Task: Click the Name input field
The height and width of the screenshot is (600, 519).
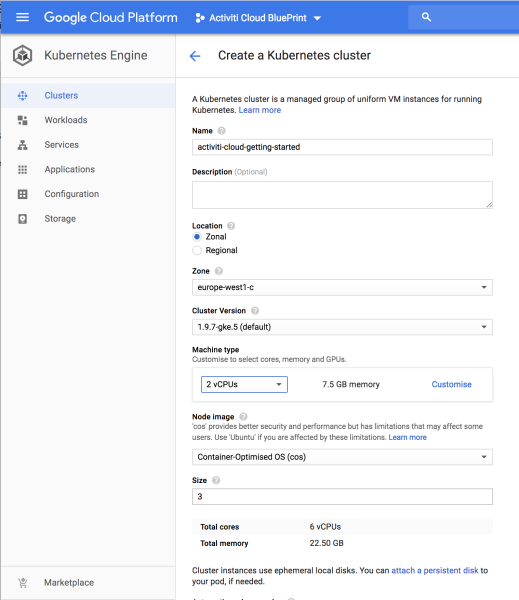Action: 342,147
